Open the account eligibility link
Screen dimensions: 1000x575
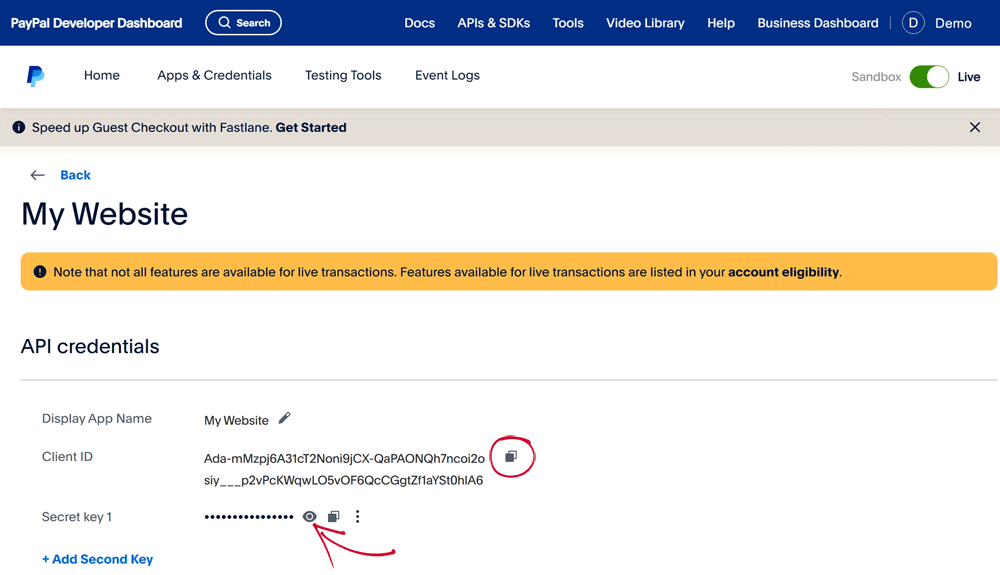coord(783,272)
